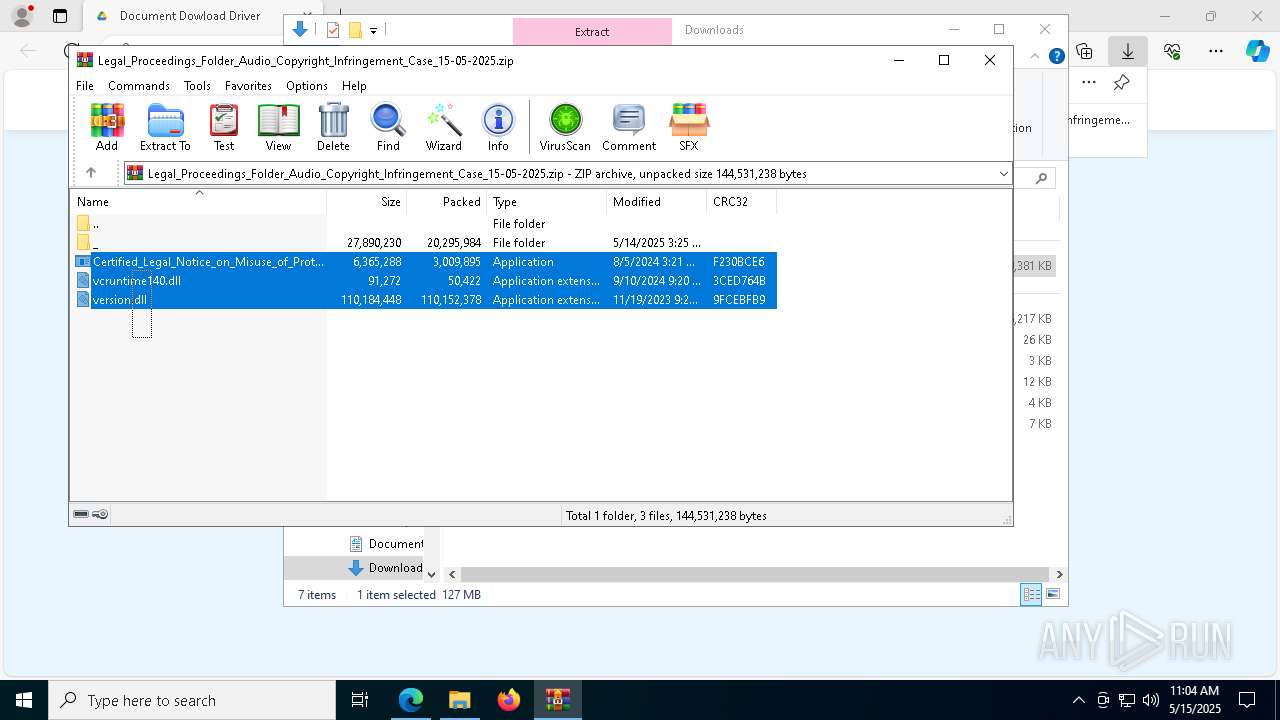Click the Delete trash can icon
The width and height of the screenshot is (1280, 720).
click(x=333, y=127)
